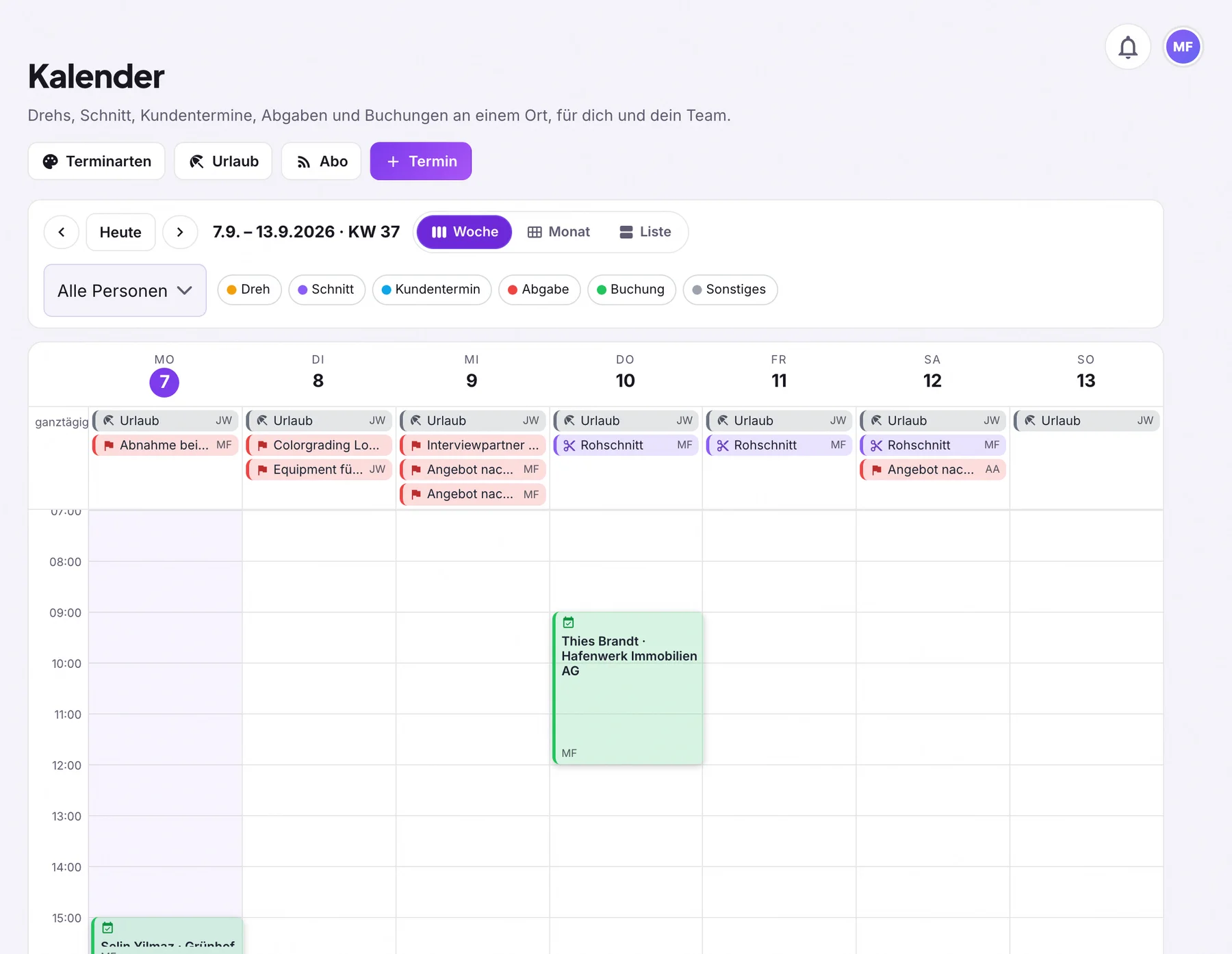Toggle the Sonstiges category filter
Image resolution: width=1232 pixels, height=954 pixels.
(x=730, y=289)
